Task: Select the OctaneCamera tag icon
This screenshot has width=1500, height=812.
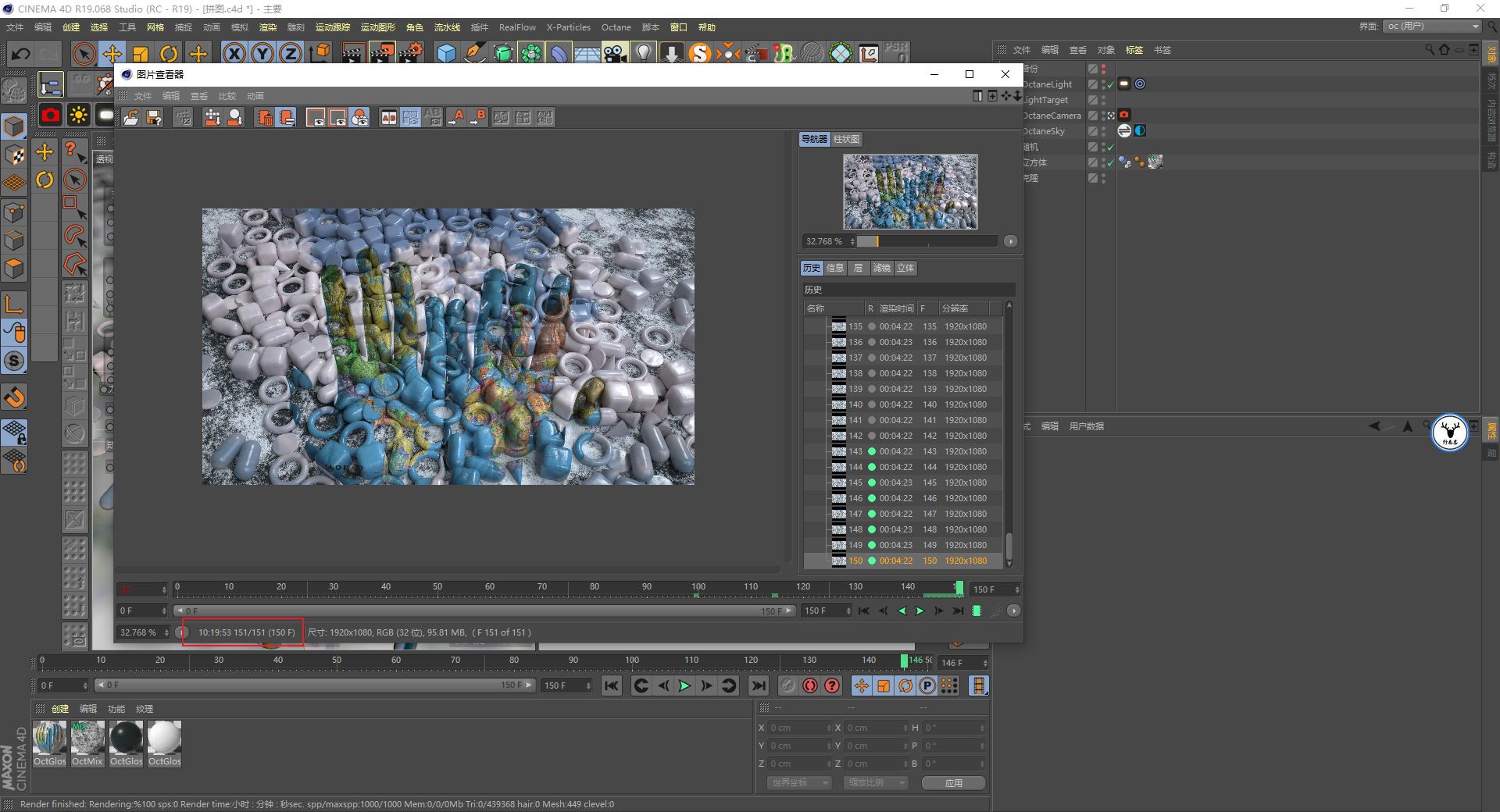Action: pyautogui.click(x=1123, y=115)
